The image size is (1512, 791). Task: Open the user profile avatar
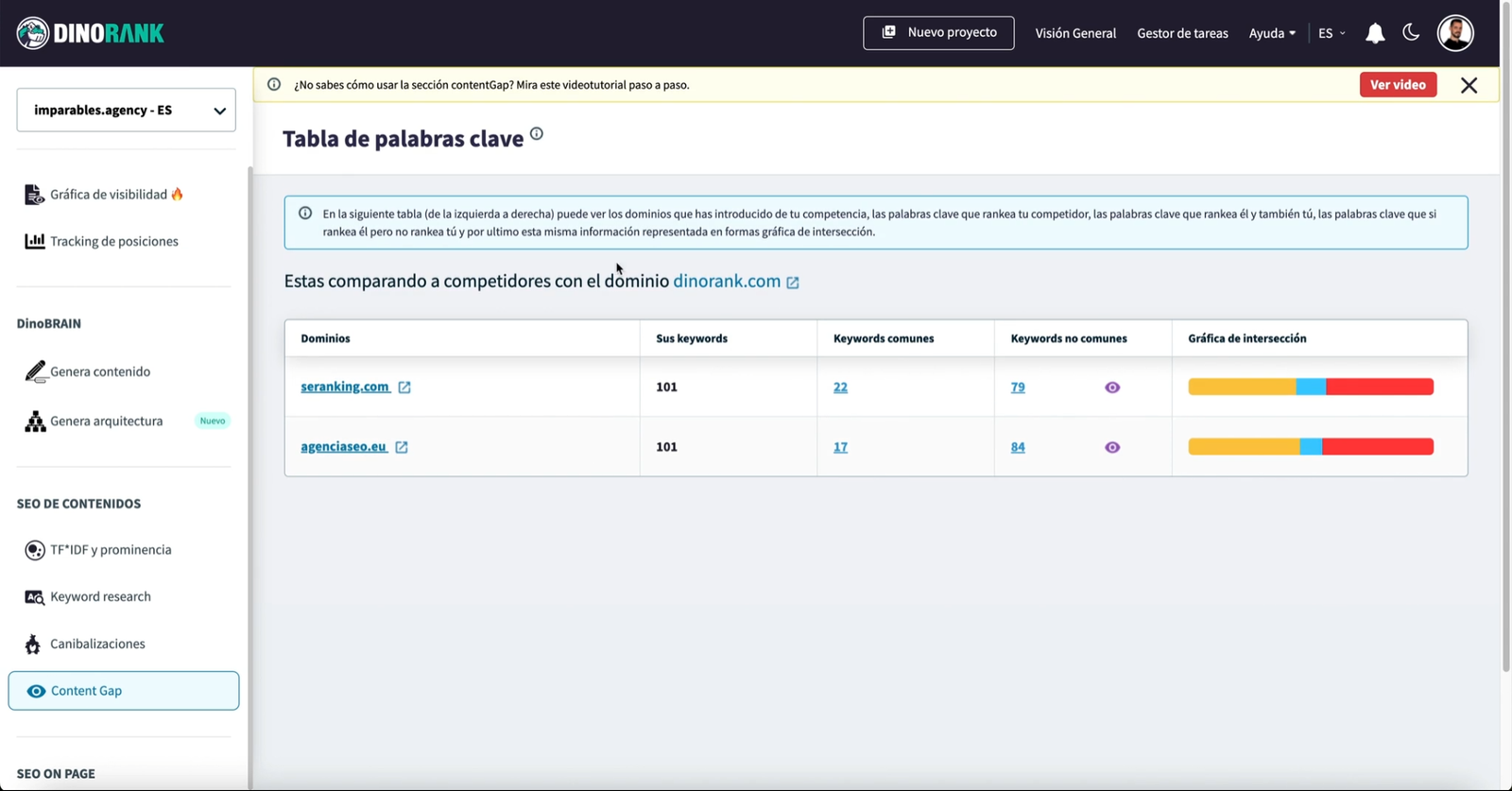(1455, 33)
